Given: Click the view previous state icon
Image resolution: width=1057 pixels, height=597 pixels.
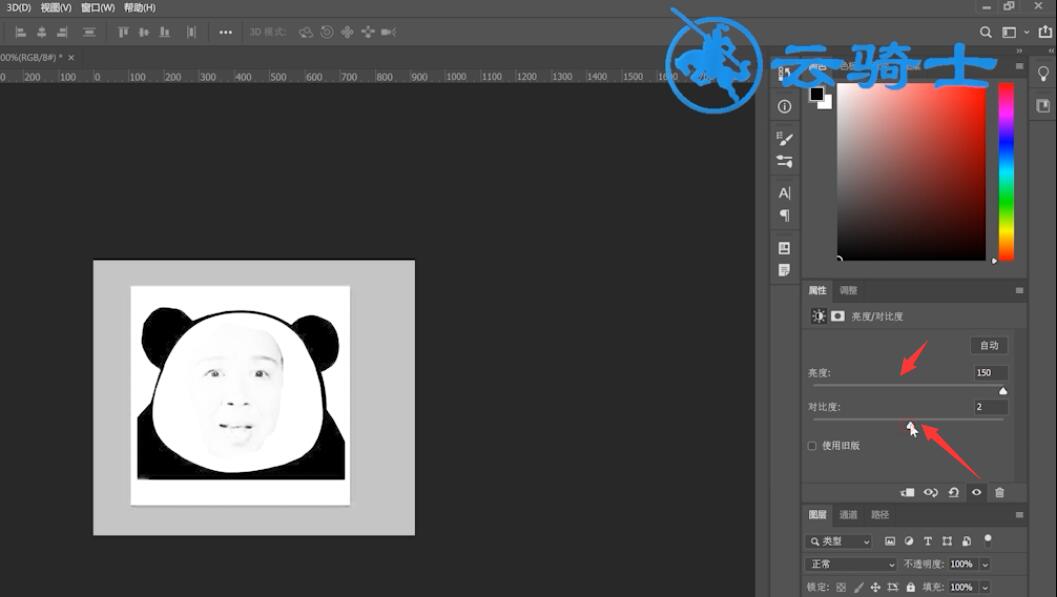Looking at the screenshot, I should 931,493.
